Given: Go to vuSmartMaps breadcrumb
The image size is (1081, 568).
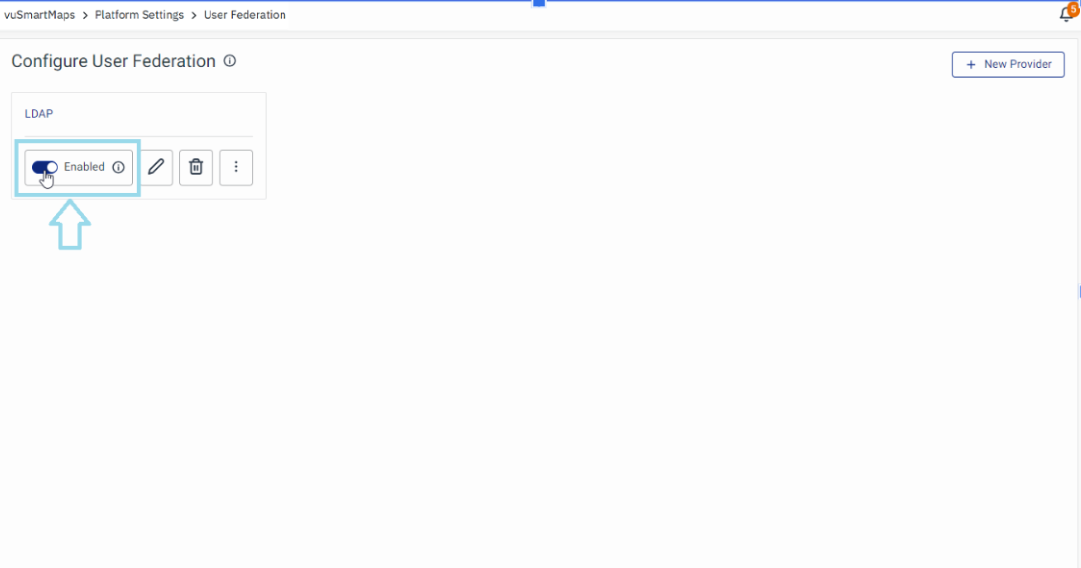Looking at the screenshot, I should (x=39, y=15).
